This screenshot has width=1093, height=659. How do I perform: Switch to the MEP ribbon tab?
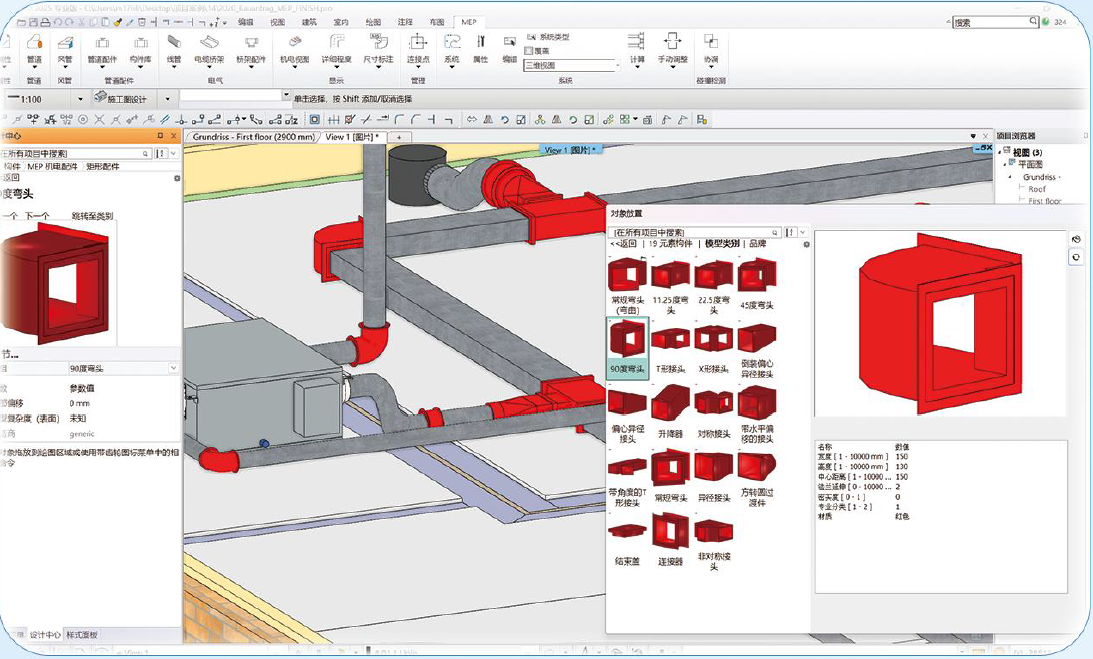[x=467, y=21]
